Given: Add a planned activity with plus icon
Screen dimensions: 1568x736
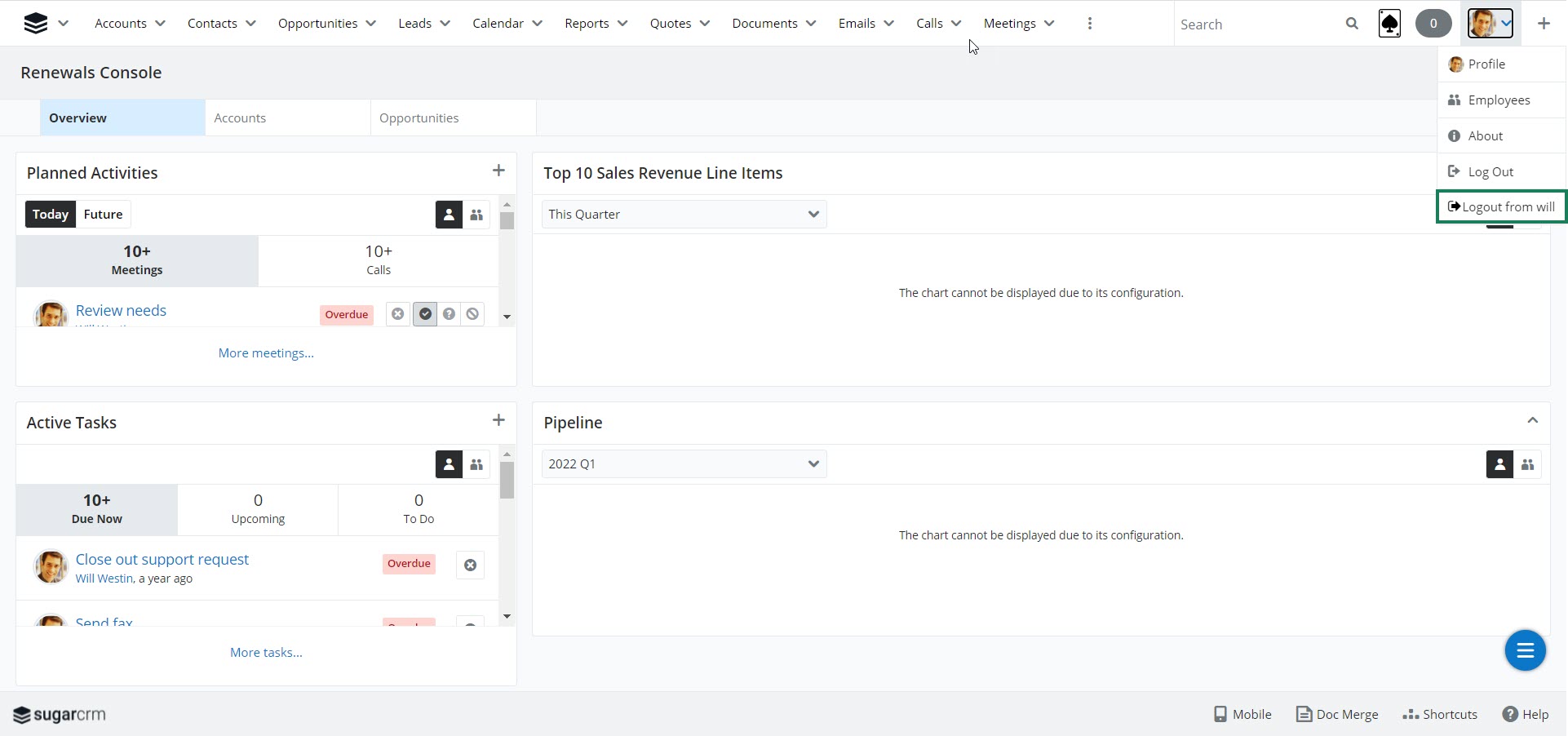Looking at the screenshot, I should click(x=498, y=171).
